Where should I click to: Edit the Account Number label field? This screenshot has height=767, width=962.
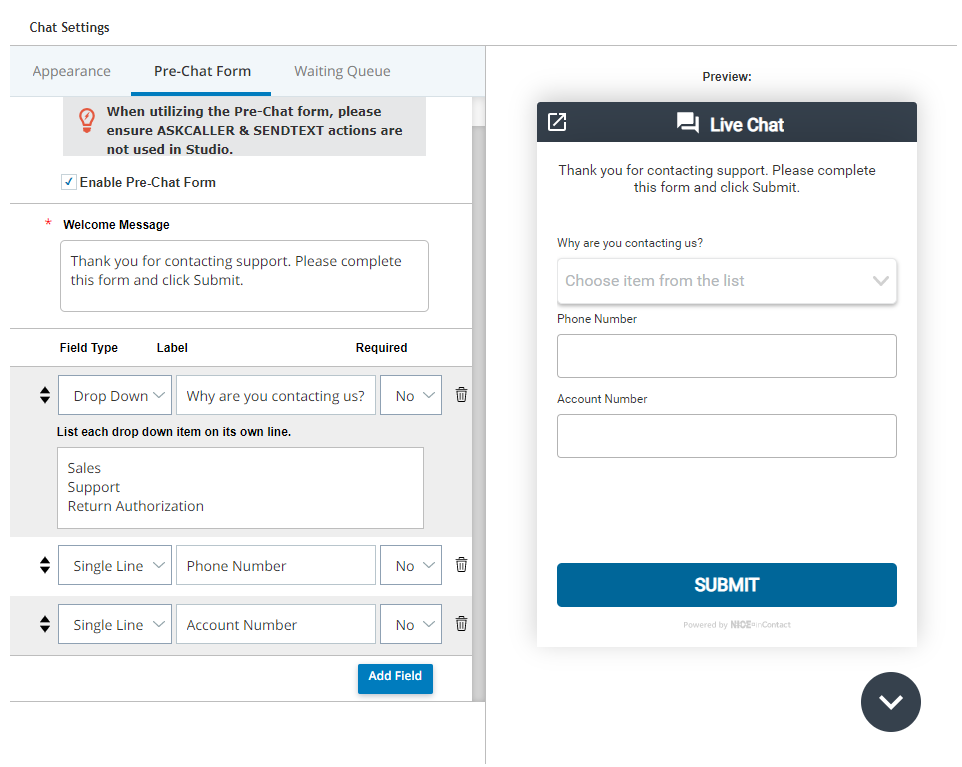click(275, 624)
